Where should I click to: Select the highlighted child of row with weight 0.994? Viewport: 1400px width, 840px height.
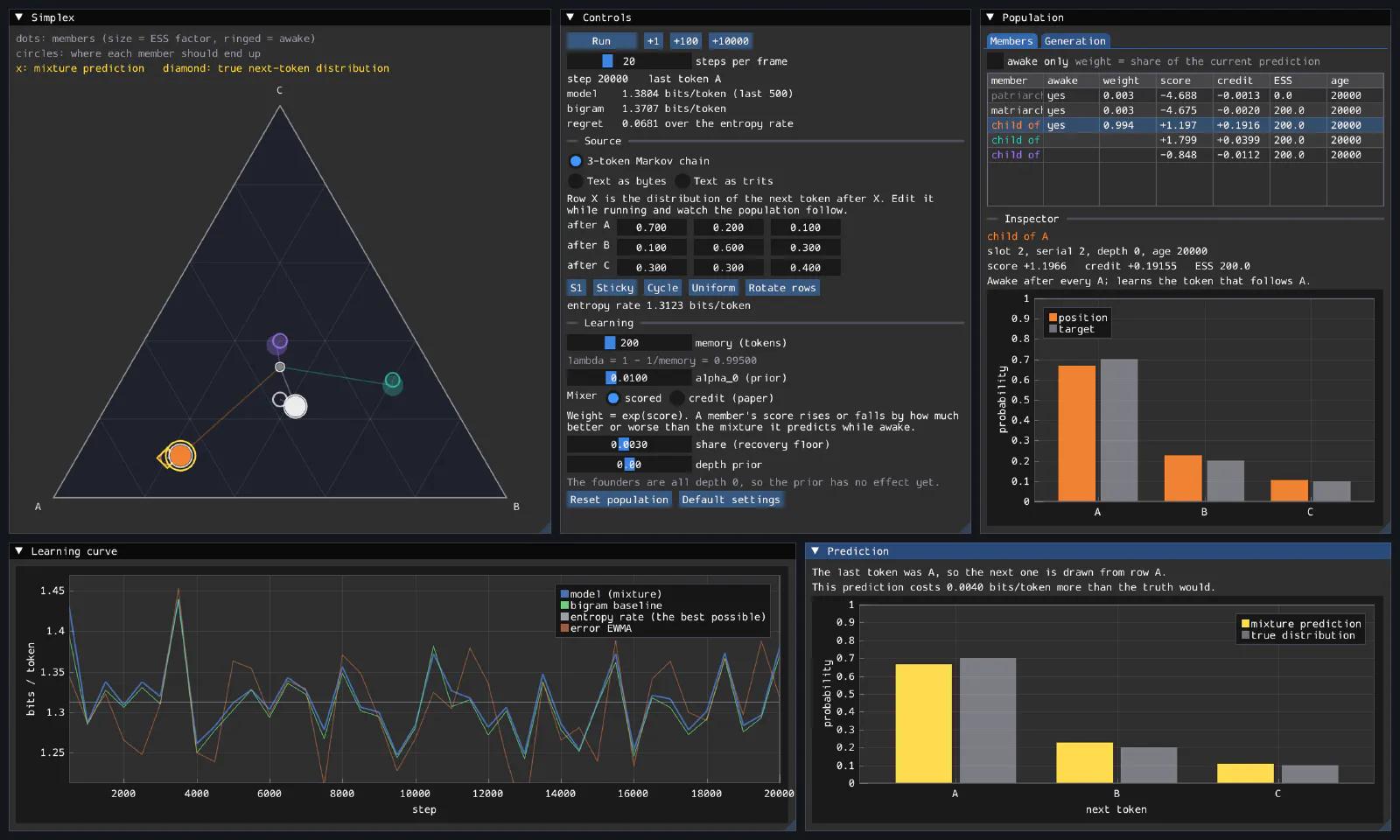1186,125
